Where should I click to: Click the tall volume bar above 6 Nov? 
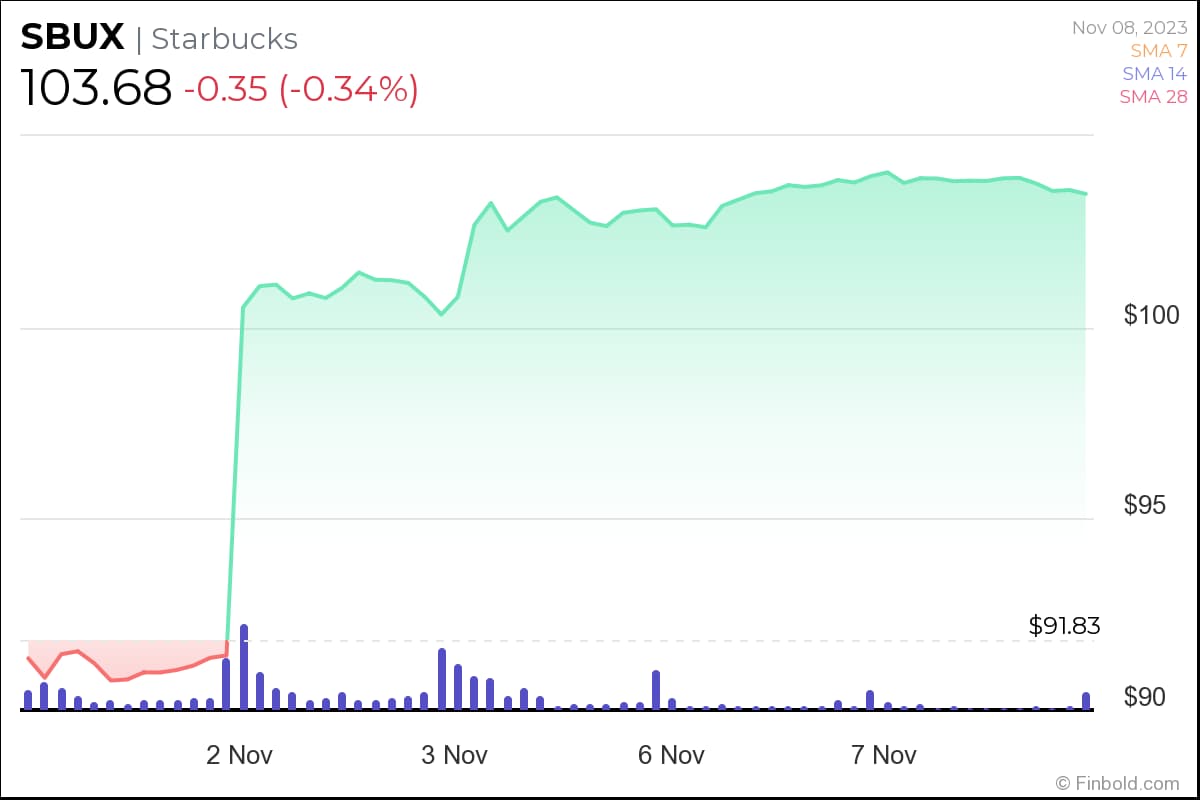click(x=656, y=689)
